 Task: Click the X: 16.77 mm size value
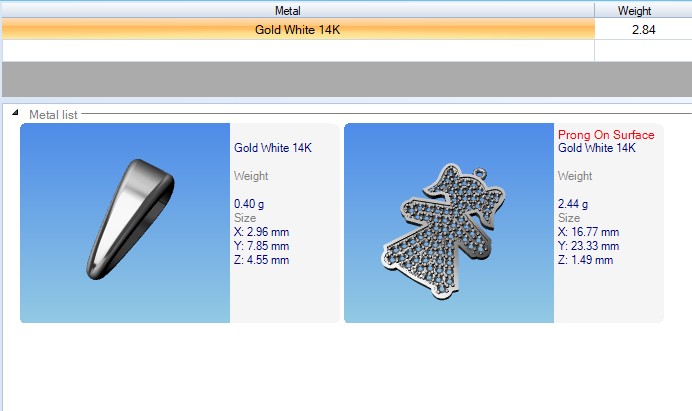(588, 232)
